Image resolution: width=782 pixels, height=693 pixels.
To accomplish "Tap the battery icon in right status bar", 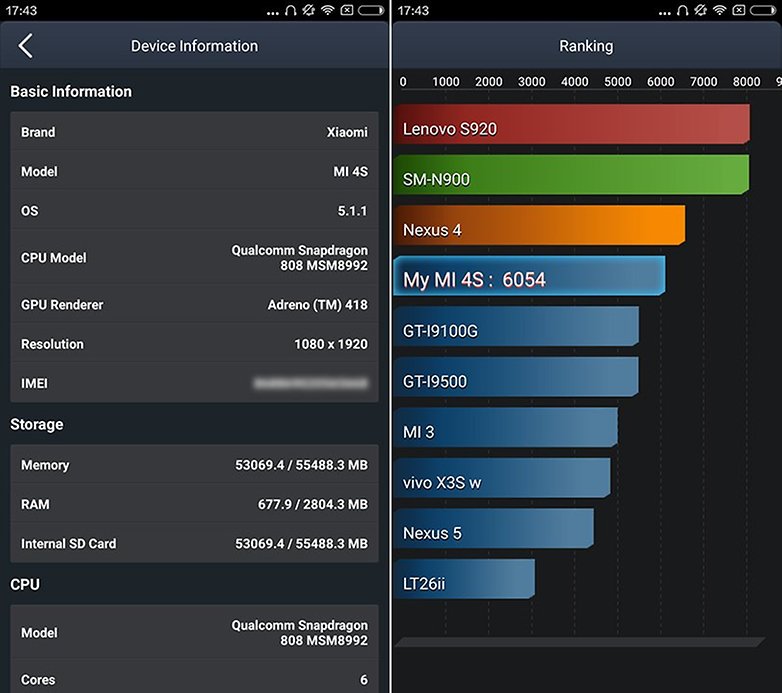I will point(763,10).
